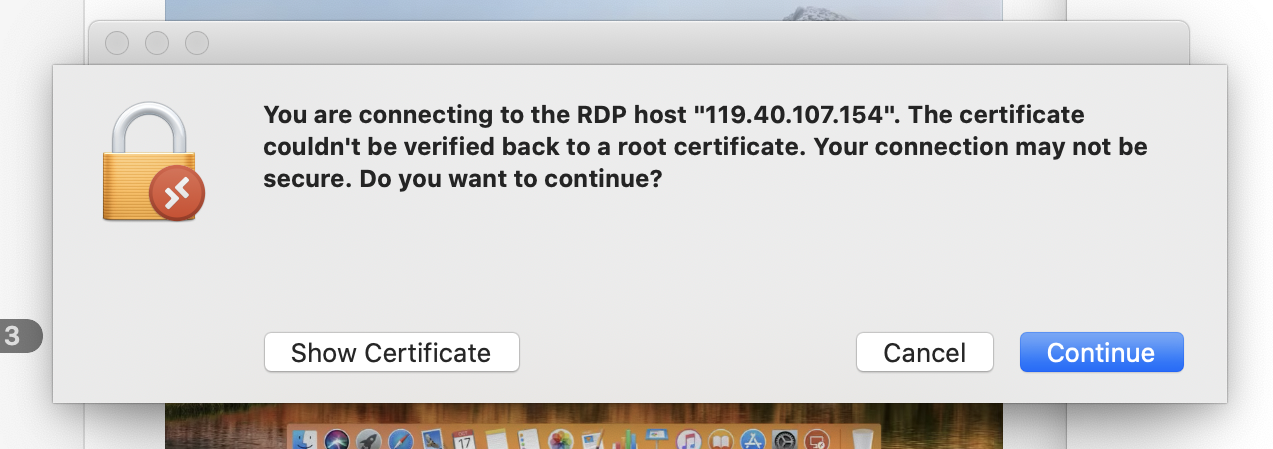Screen dimensions: 1273x449
Task: Open iTunes music note icon in dock
Action: 688,440
